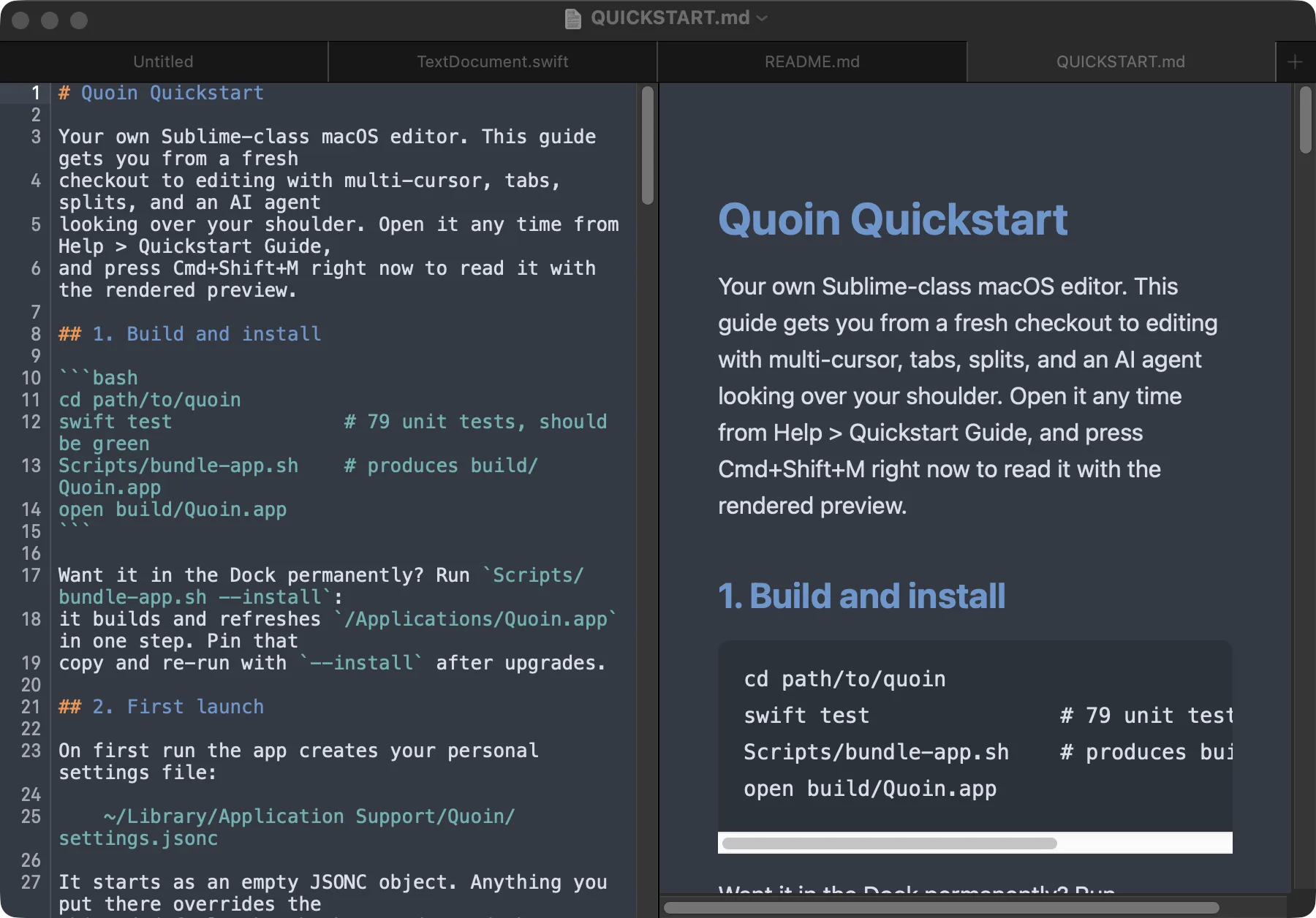Click 'open build/Quoin.app' in the preview code block
The height and width of the screenshot is (918, 1316).
tap(870, 789)
